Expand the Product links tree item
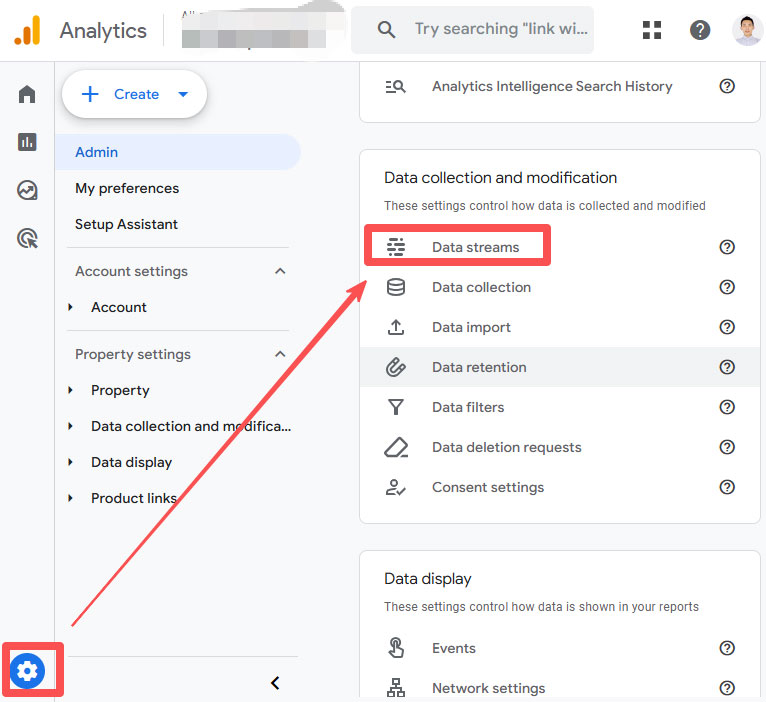The width and height of the screenshot is (766, 702). pos(70,498)
